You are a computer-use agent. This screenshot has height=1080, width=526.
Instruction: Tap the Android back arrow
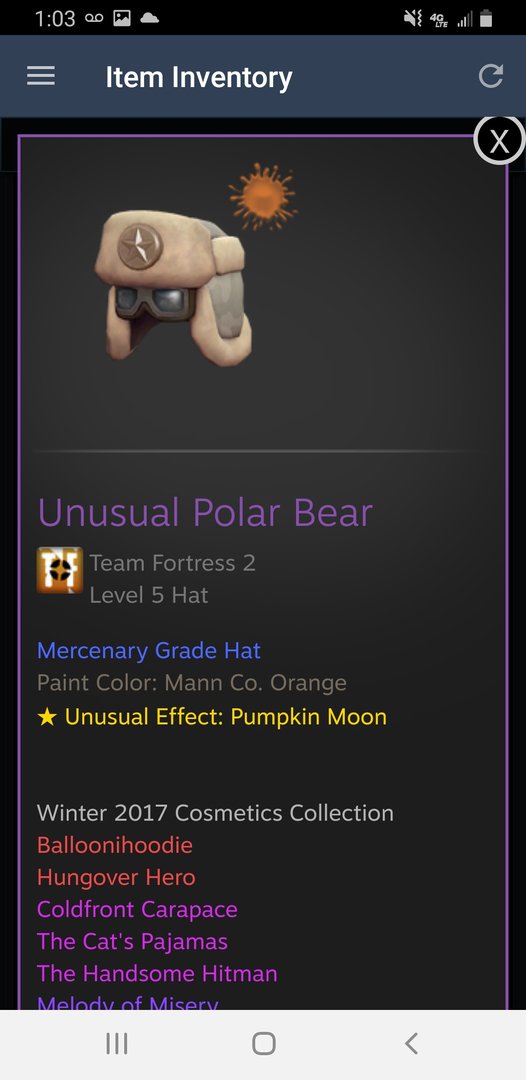(411, 1043)
